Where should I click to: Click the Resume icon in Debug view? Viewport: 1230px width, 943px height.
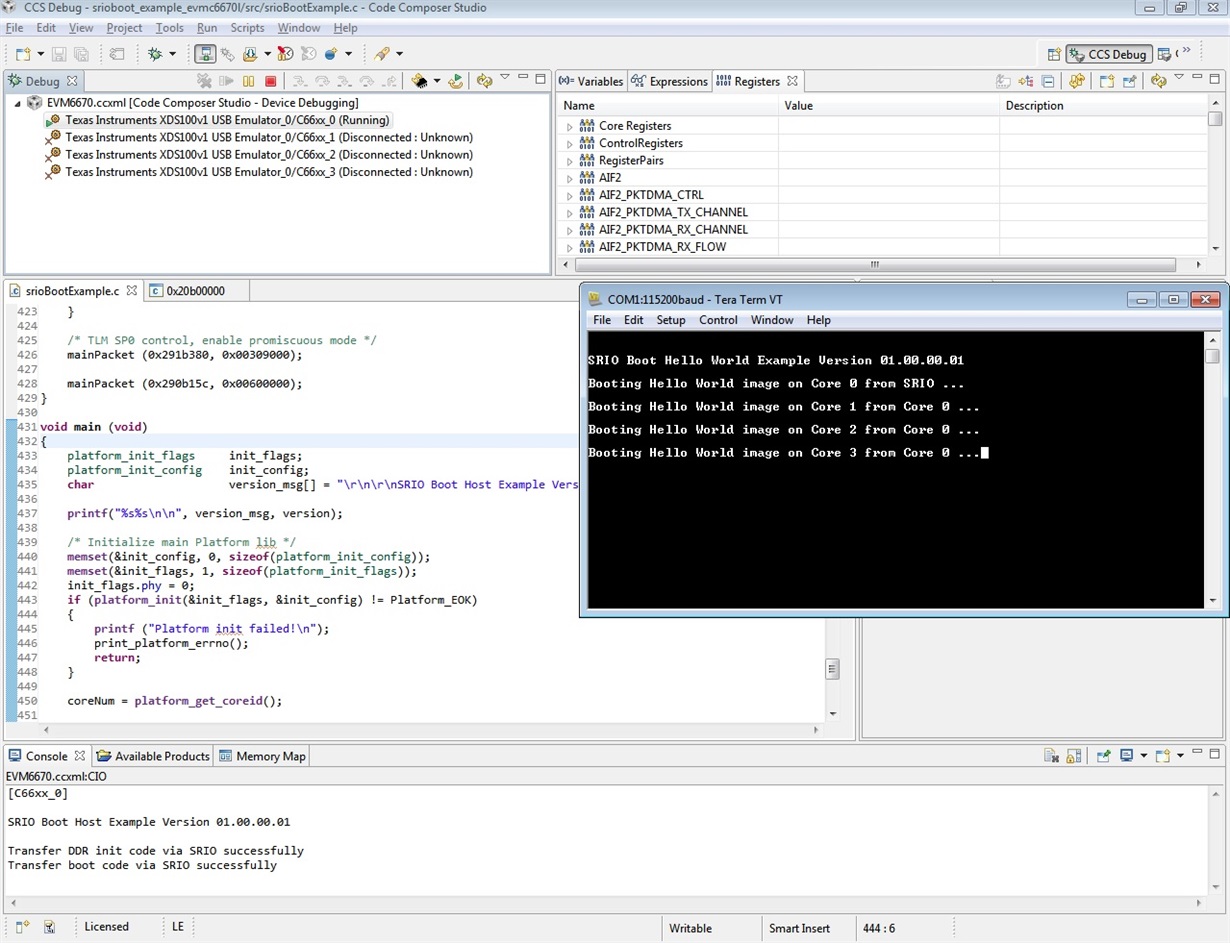pos(228,81)
